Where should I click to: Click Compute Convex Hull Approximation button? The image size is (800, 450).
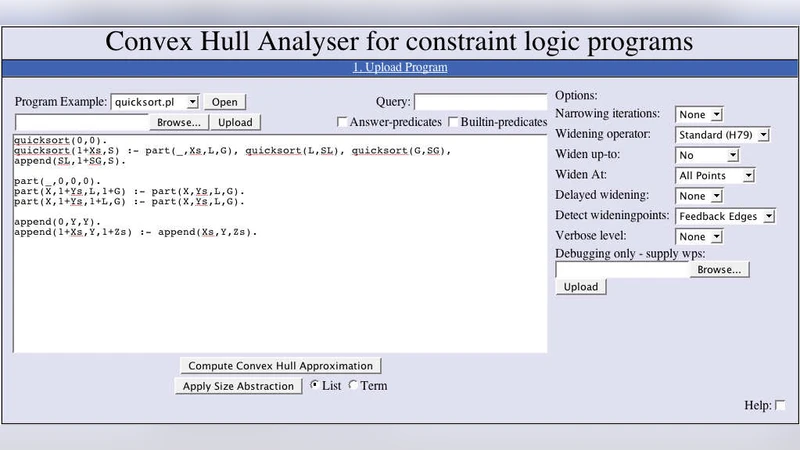[280, 366]
